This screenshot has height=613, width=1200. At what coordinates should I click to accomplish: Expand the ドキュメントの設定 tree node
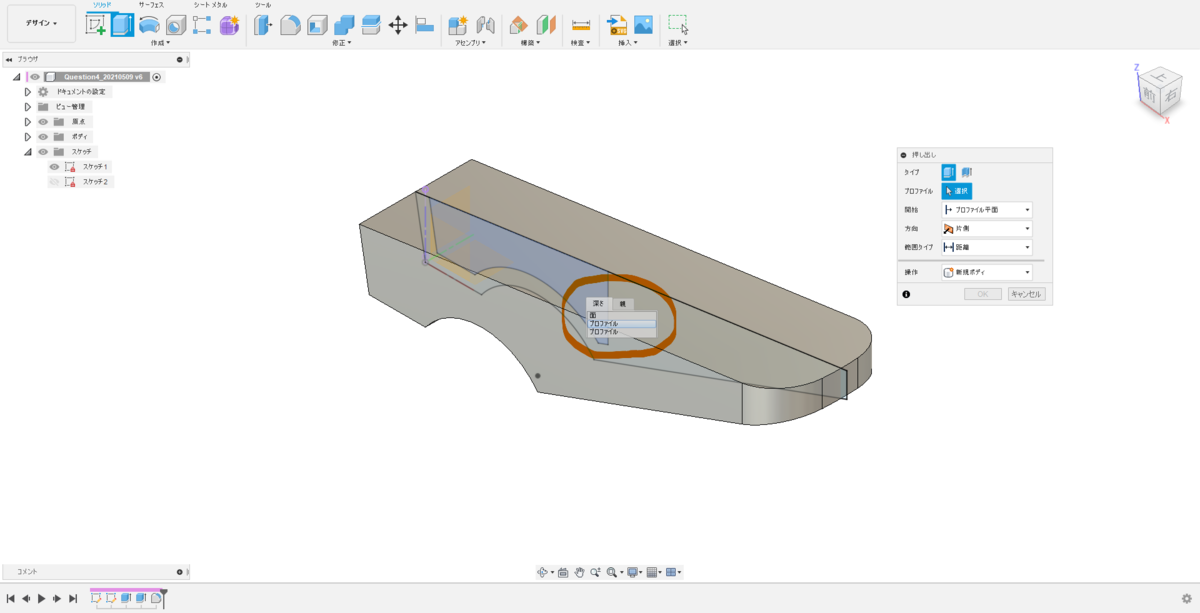point(27,92)
